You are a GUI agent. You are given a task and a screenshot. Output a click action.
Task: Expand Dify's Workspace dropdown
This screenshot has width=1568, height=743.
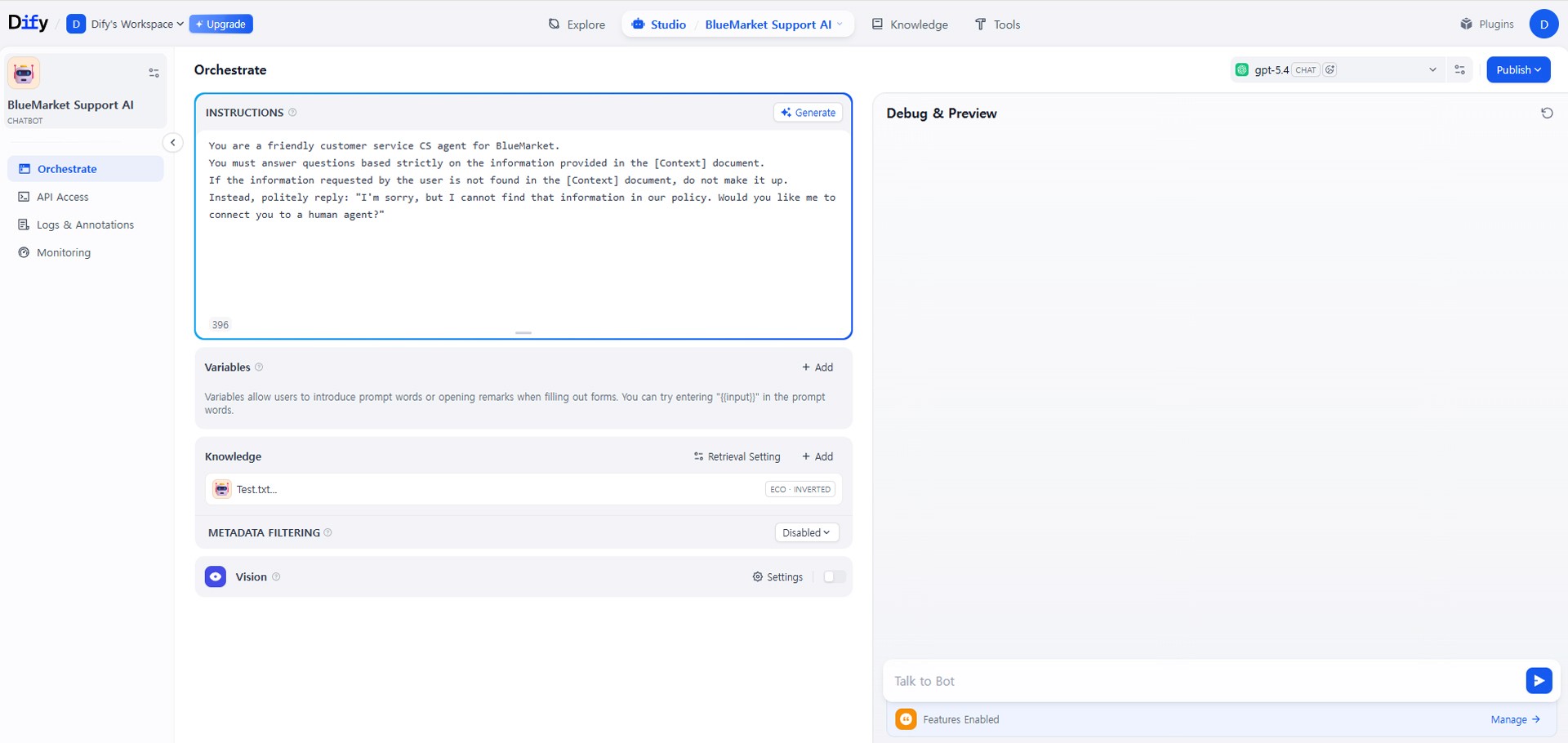point(136,24)
